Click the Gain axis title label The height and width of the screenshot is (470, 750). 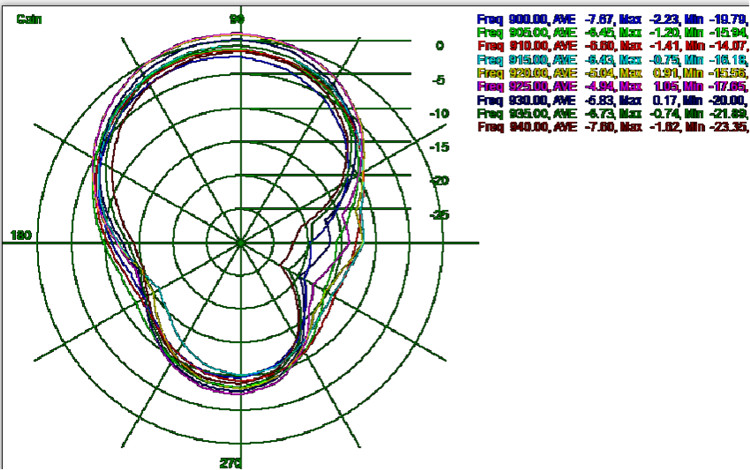28,20
